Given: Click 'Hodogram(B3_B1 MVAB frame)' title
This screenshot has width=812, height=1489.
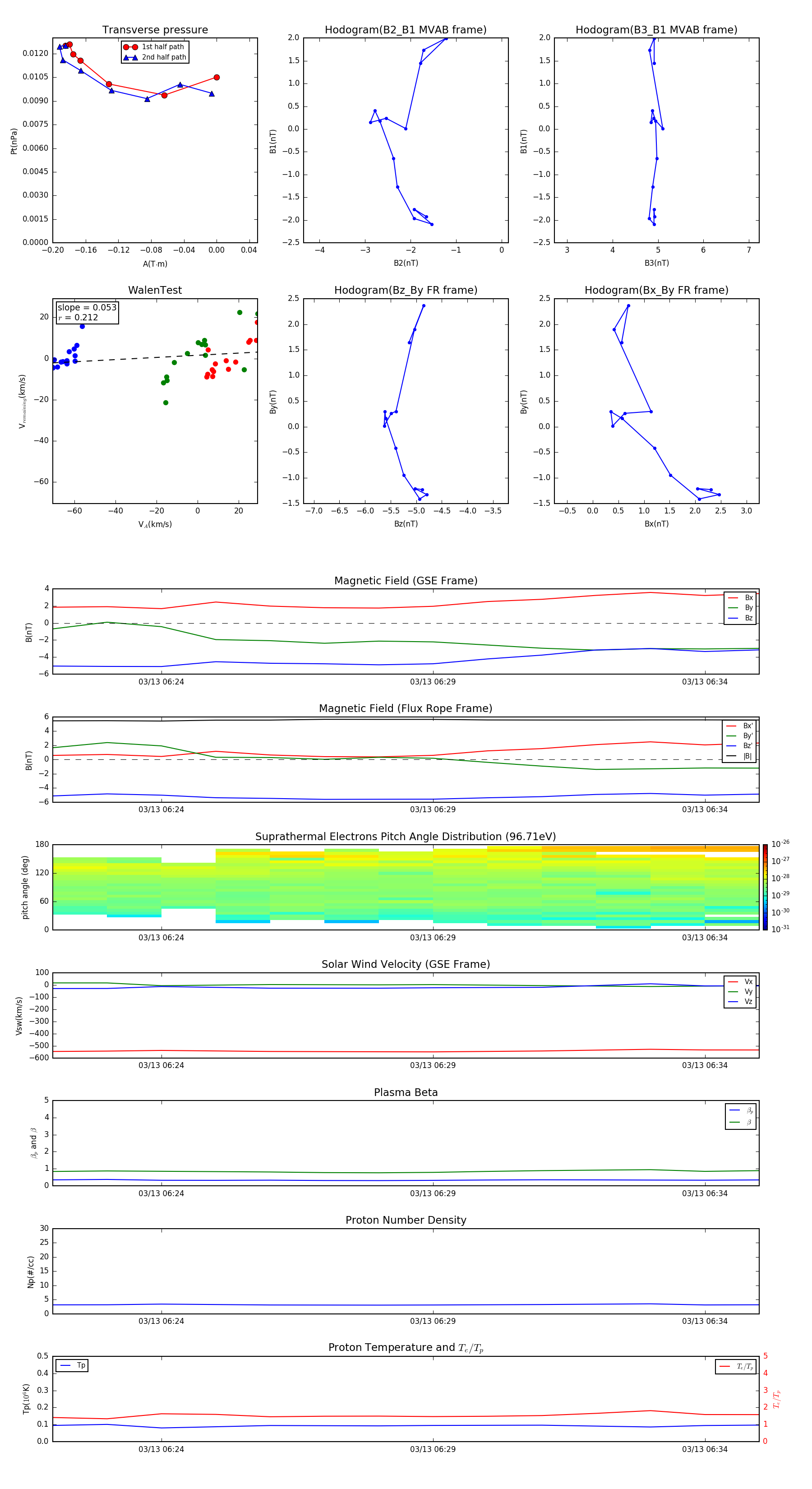Looking at the screenshot, I should 656,30.
